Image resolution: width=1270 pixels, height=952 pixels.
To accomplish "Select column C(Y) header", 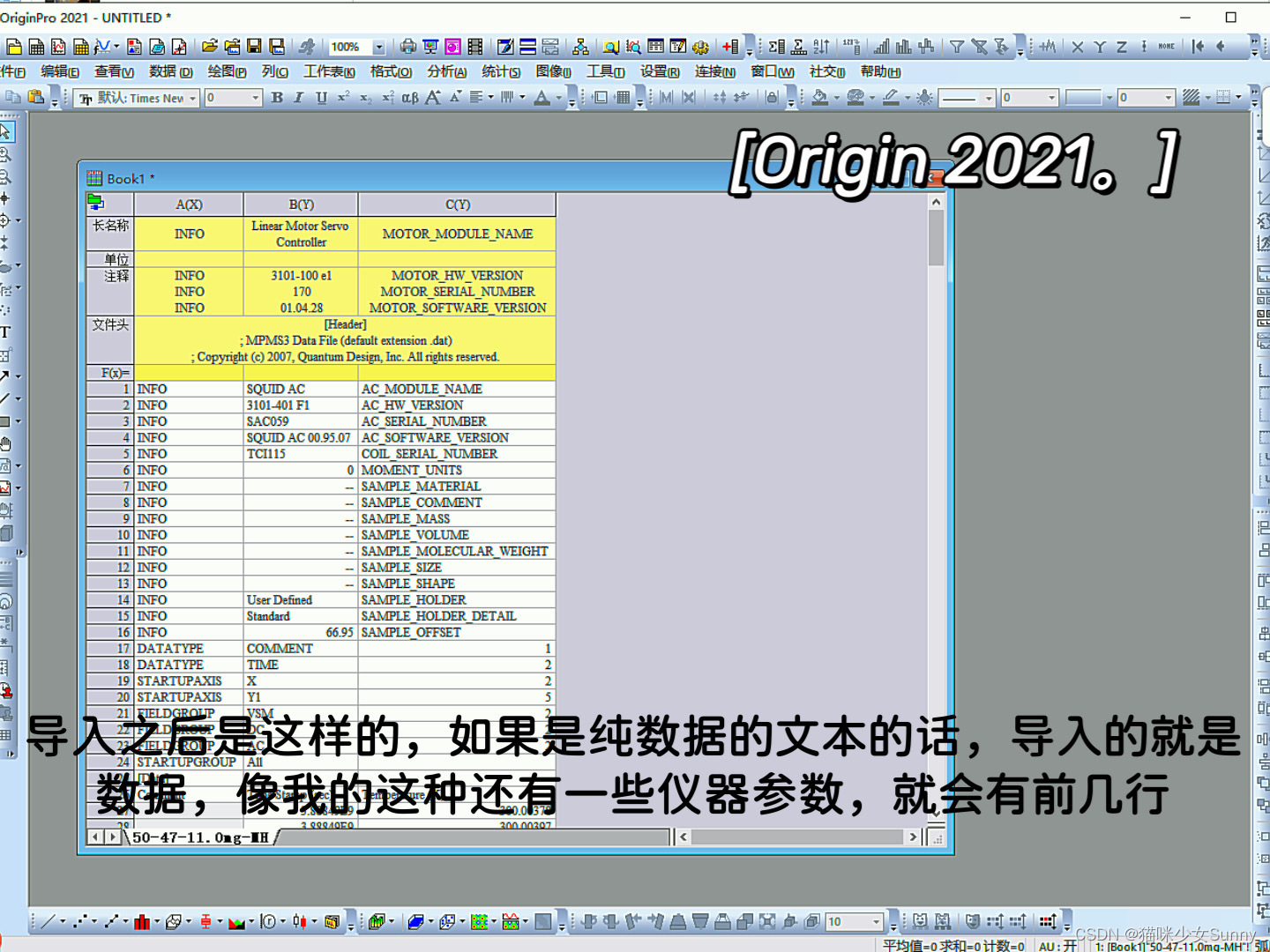I will coord(457,205).
